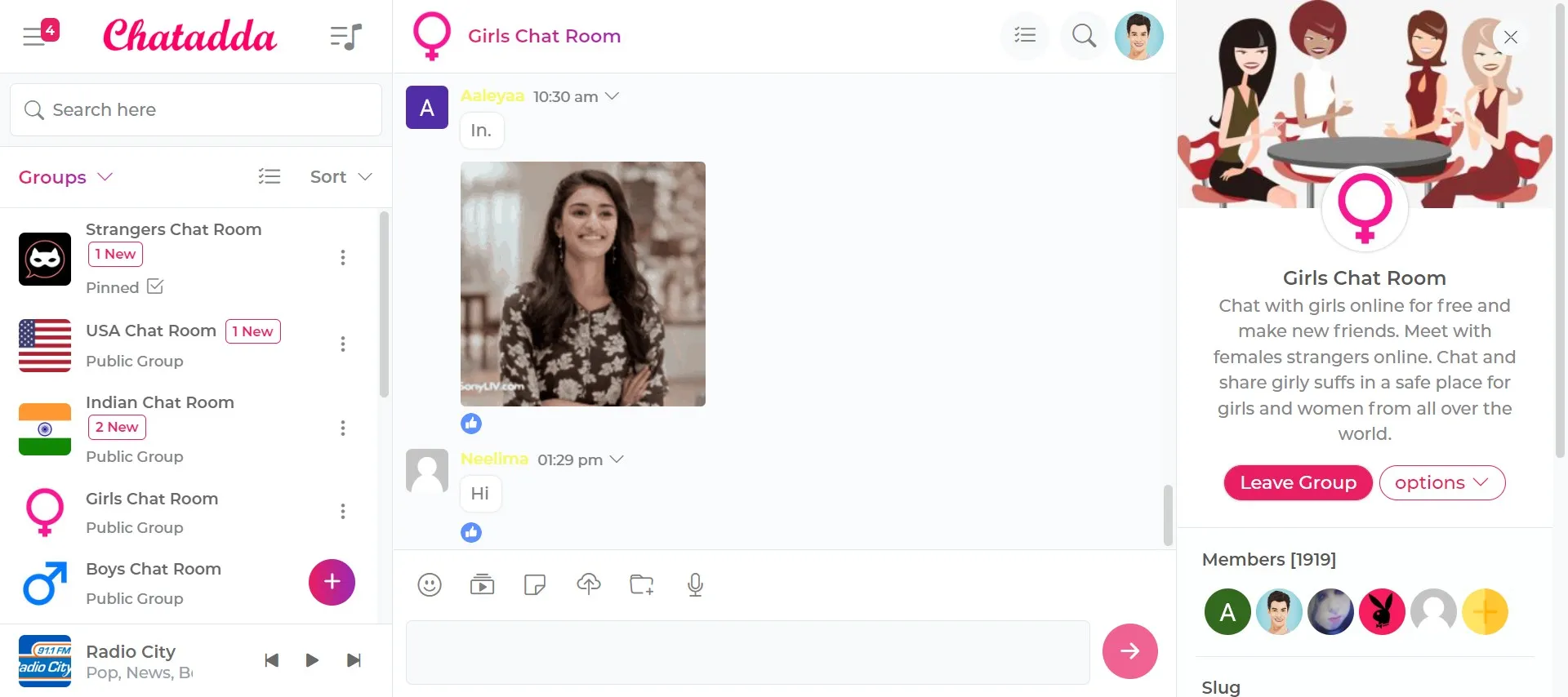The width and height of the screenshot is (1568, 697).
Task: Upload a file via cloud icon
Action: point(589,584)
